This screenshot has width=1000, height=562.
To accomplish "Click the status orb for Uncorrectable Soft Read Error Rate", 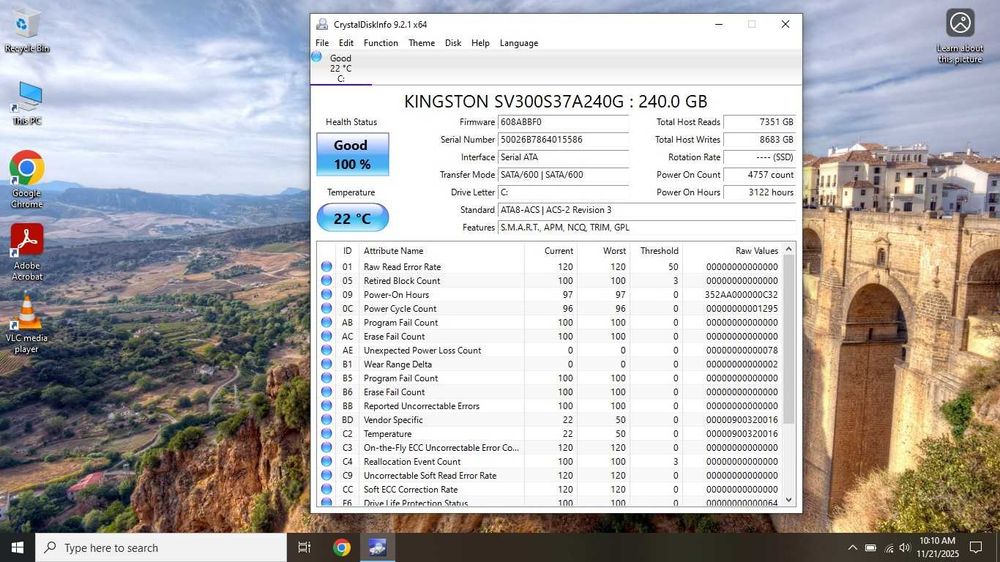I will (327, 475).
